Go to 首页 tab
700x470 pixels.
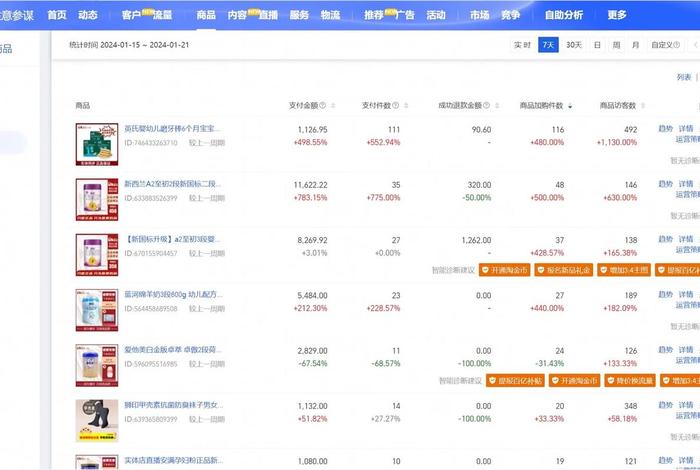coord(57,15)
